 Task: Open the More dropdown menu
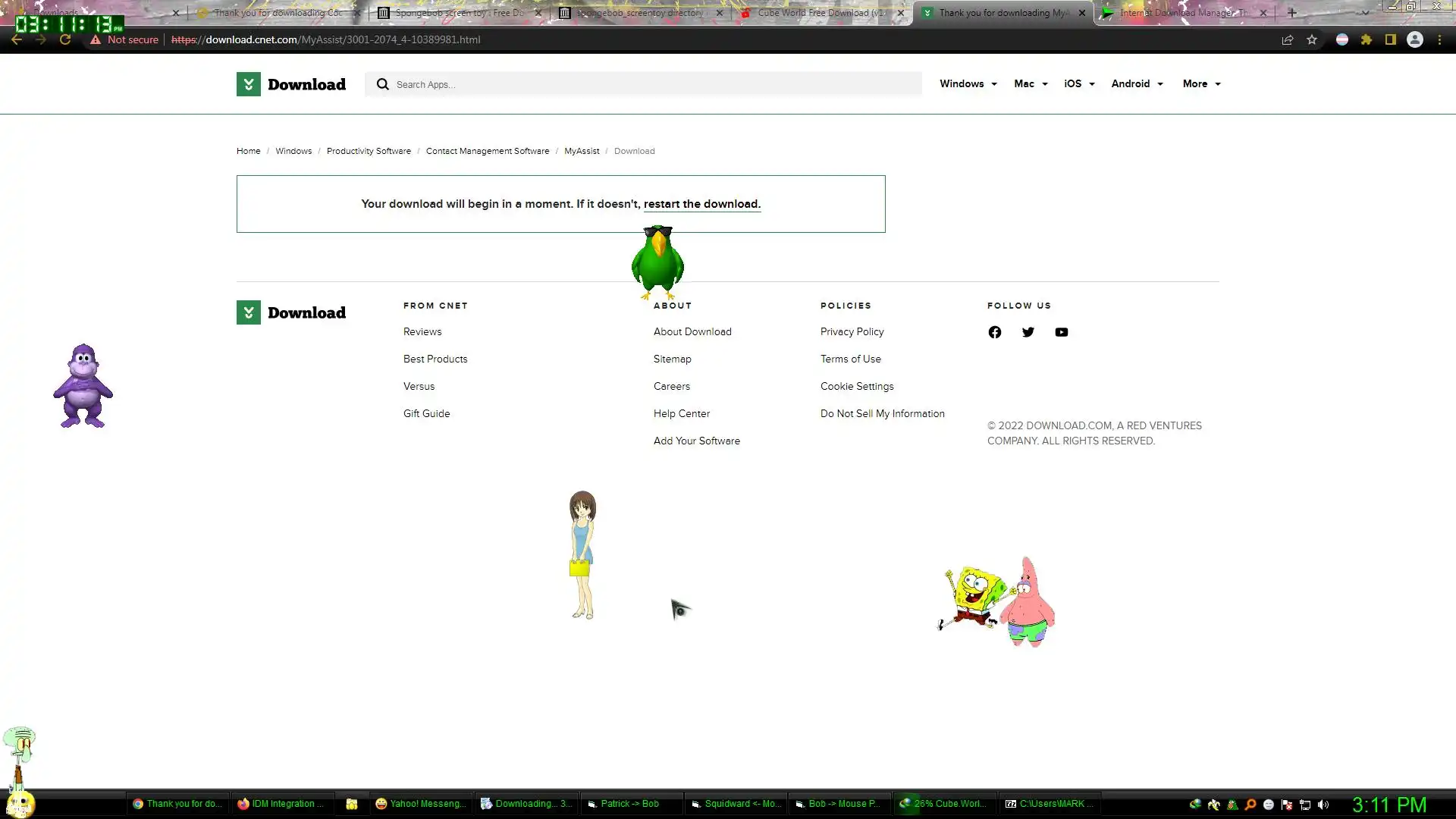(1201, 84)
